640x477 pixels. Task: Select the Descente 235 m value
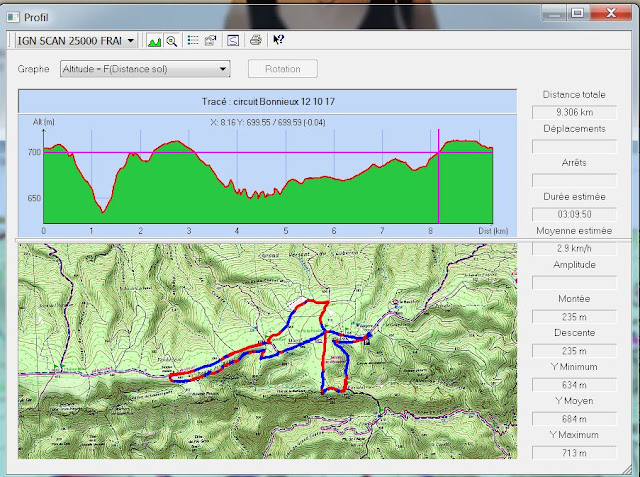click(x=574, y=351)
